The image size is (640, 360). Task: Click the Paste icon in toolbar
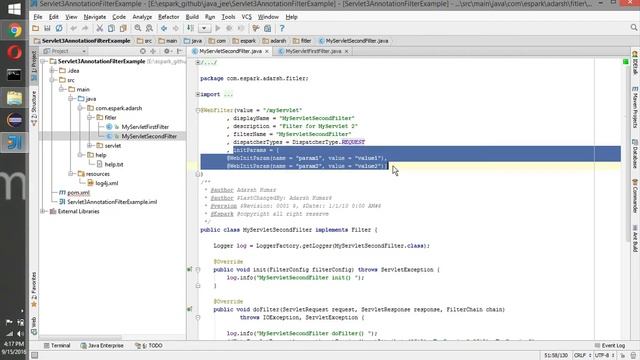click(x=123, y=28)
